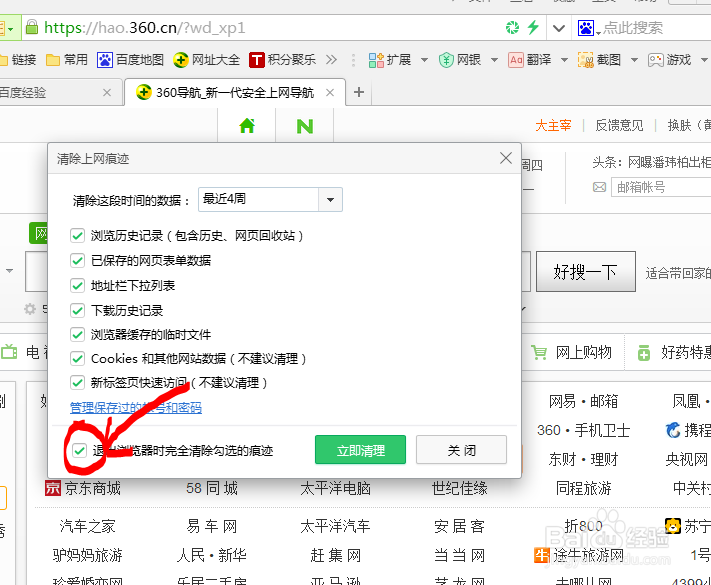This screenshot has height=585, width=711.
Task: Open the 链接 bookmarks folder
Action: [x=18, y=59]
